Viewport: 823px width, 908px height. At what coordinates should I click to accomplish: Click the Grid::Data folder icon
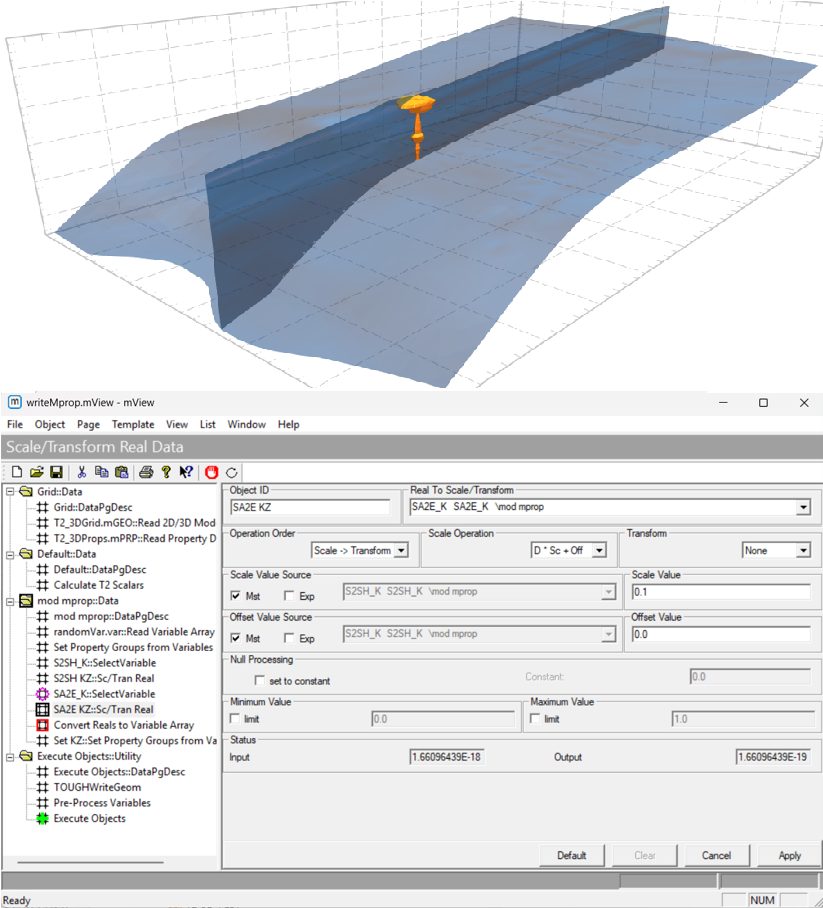click(25, 491)
